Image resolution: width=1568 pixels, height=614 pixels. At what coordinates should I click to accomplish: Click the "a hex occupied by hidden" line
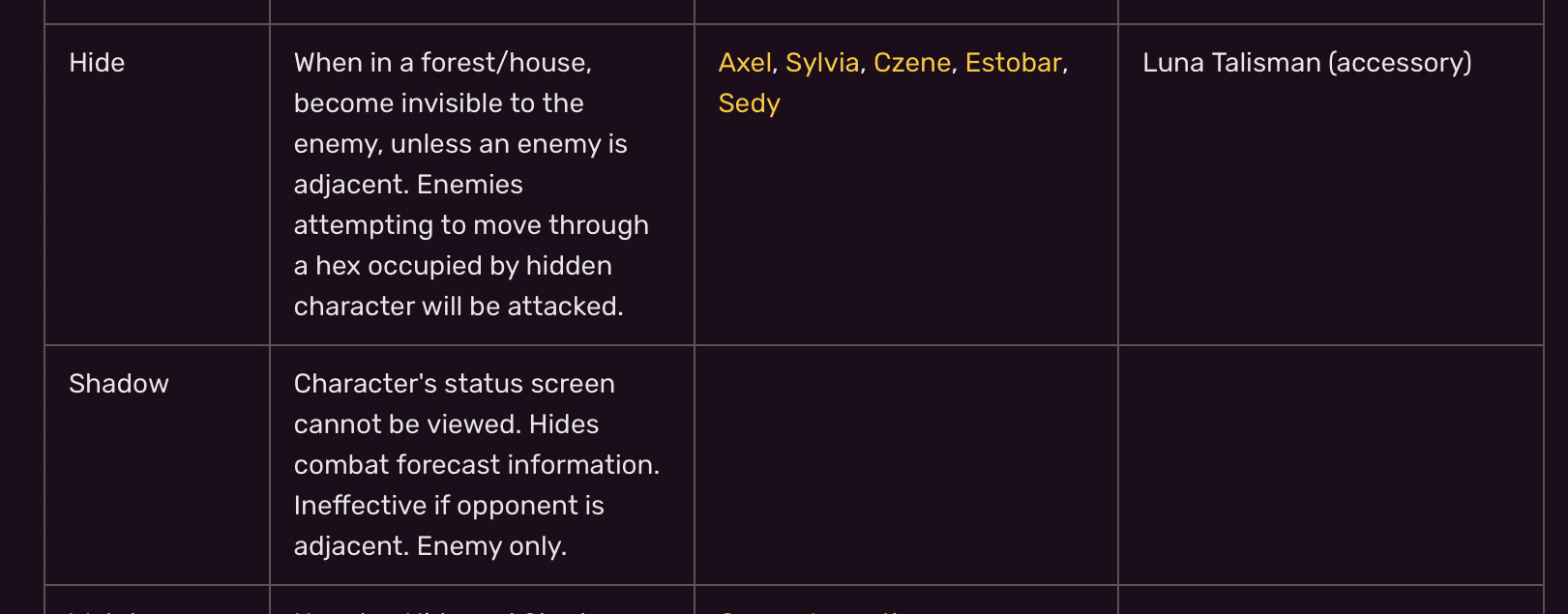[x=453, y=266]
